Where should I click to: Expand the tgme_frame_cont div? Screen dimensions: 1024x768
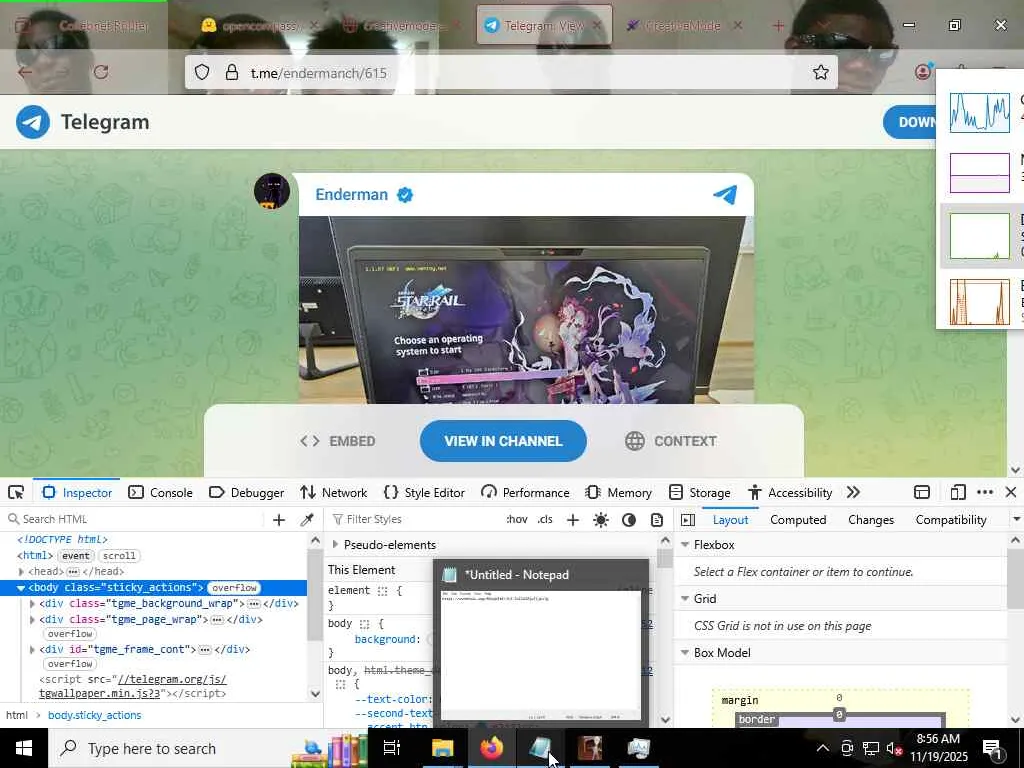pyautogui.click(x=32, y=649)
